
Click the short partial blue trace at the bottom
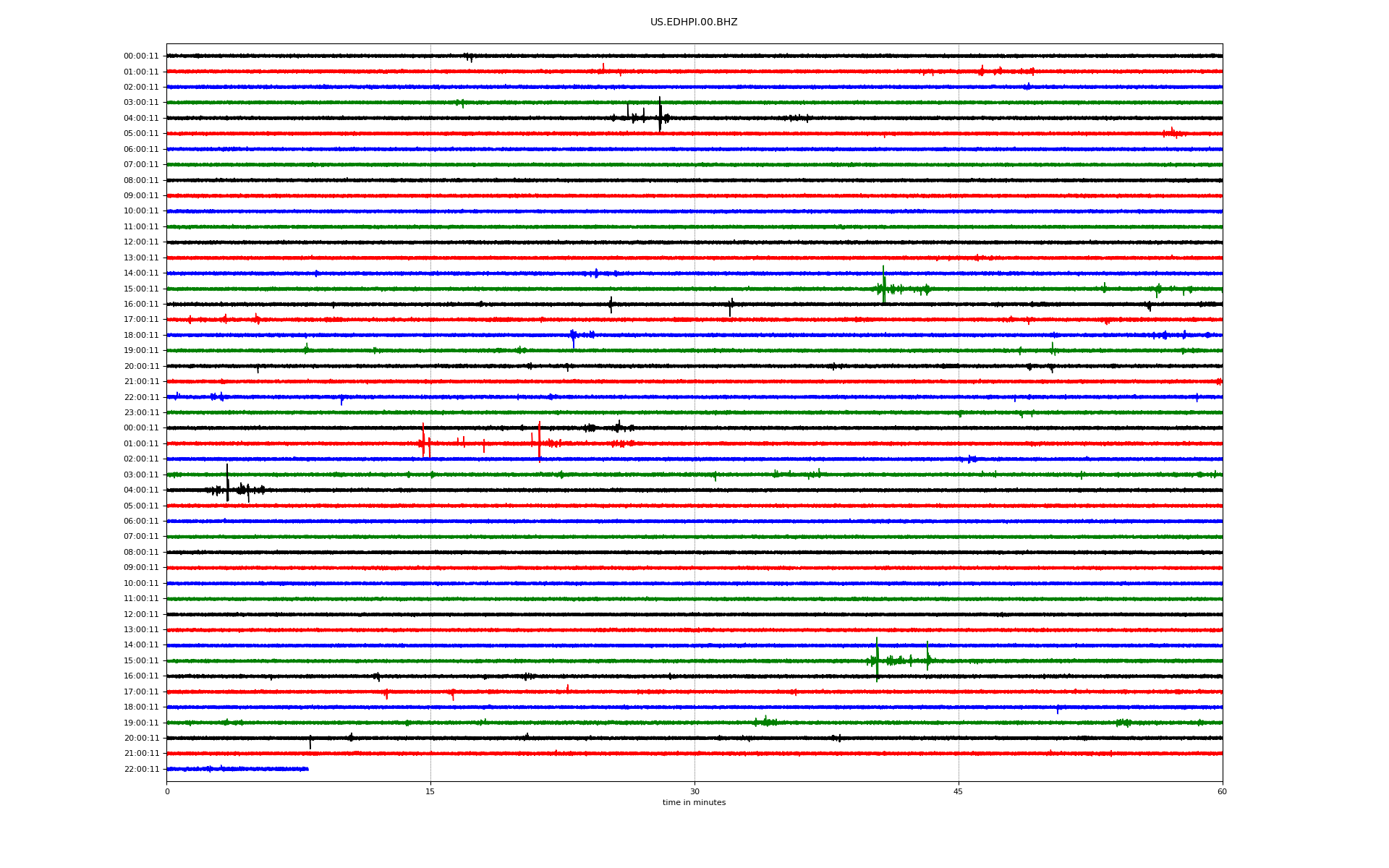click(x=237, y=769)
